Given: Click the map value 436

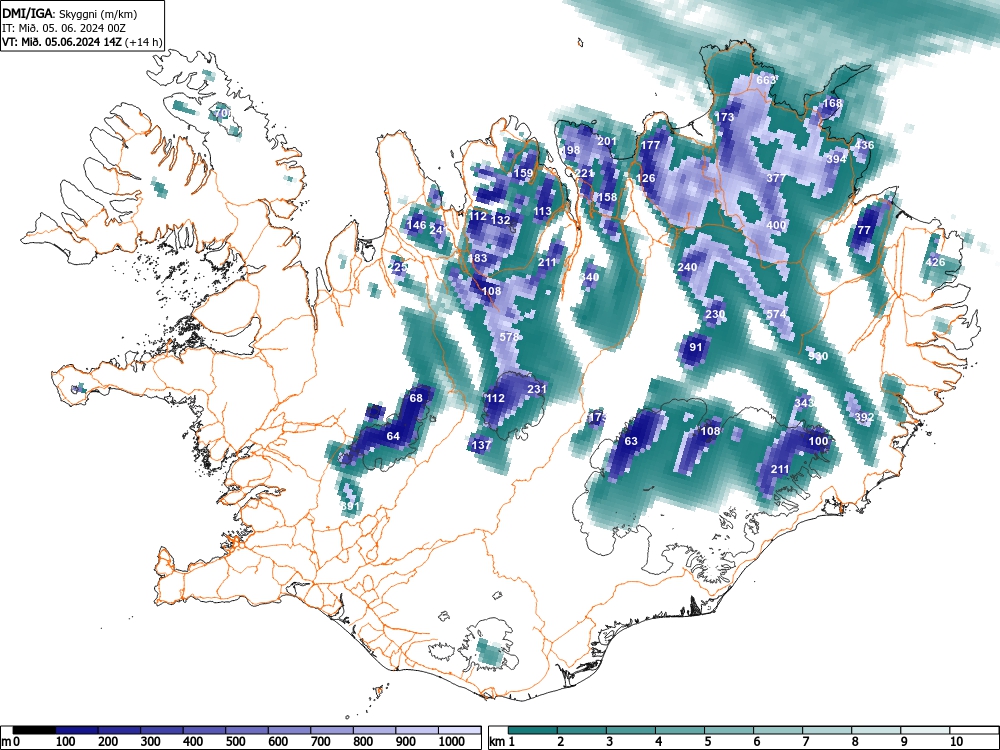Looking at the screenshot, I should (864, 145).
